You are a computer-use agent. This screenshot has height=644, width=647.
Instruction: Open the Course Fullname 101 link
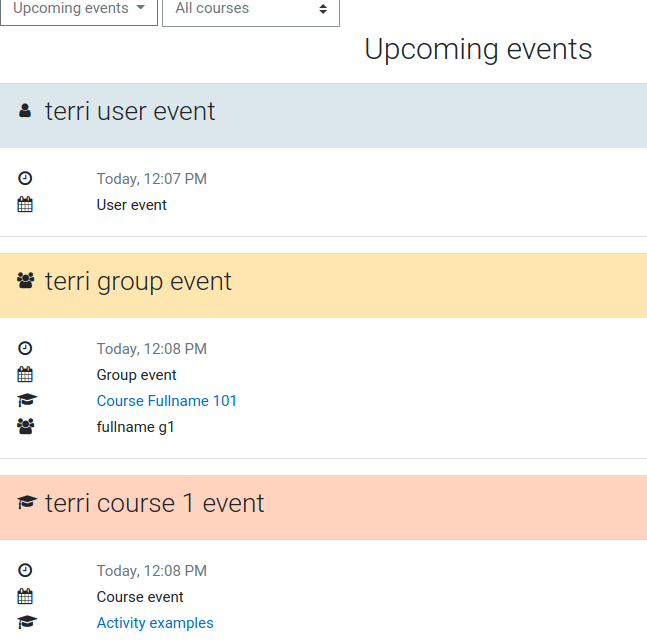point(167,401)
